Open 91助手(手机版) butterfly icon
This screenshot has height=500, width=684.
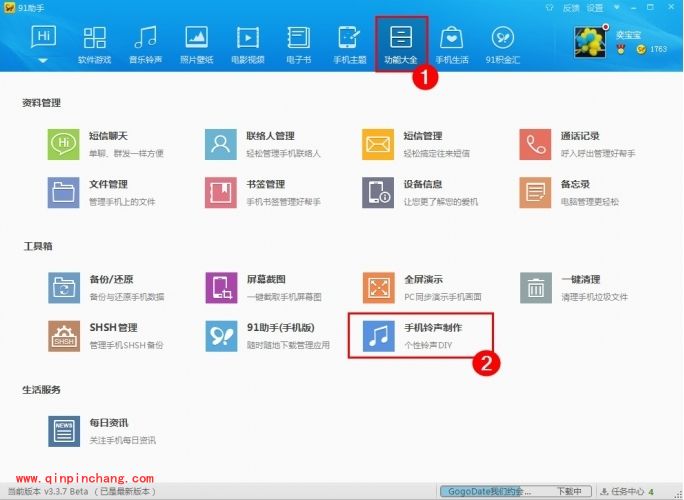coord(221,336)
